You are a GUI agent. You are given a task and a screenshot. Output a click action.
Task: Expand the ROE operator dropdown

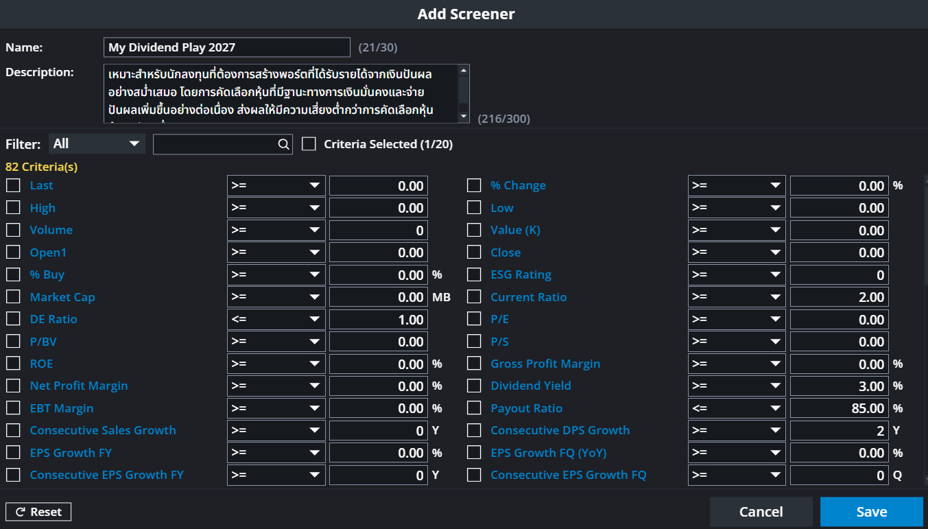pos(276,364)
